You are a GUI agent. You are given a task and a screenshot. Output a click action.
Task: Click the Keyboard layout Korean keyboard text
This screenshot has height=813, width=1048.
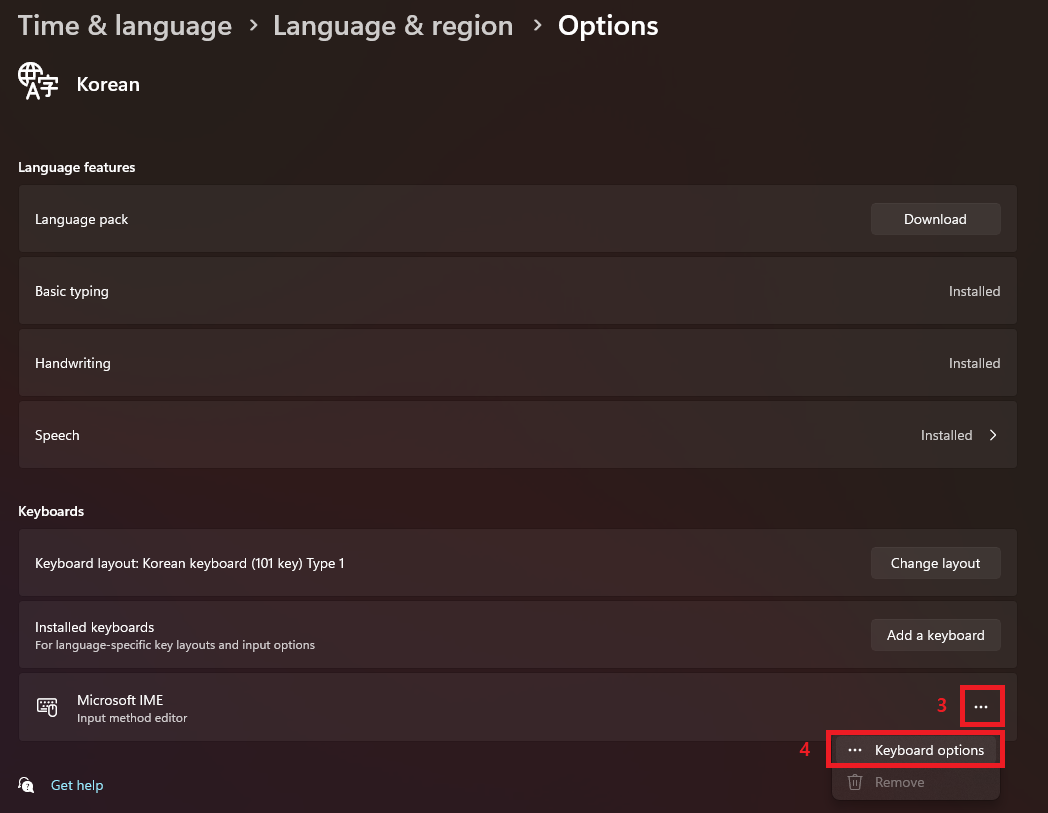point(189,563)
